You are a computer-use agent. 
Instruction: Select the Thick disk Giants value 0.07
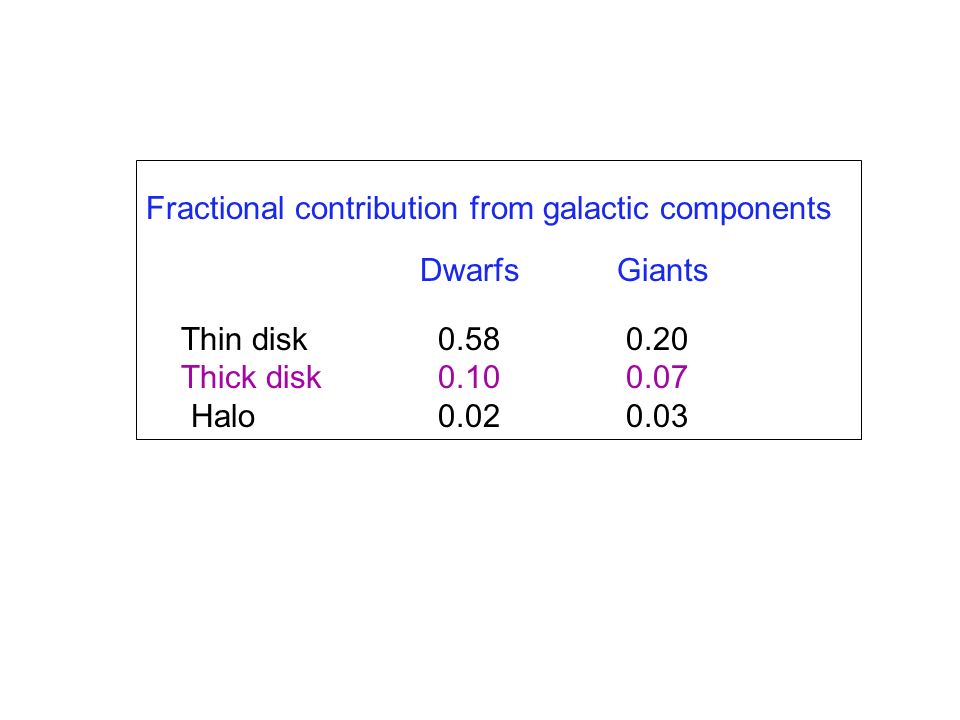pyautogui.click(x=656, y=377)
